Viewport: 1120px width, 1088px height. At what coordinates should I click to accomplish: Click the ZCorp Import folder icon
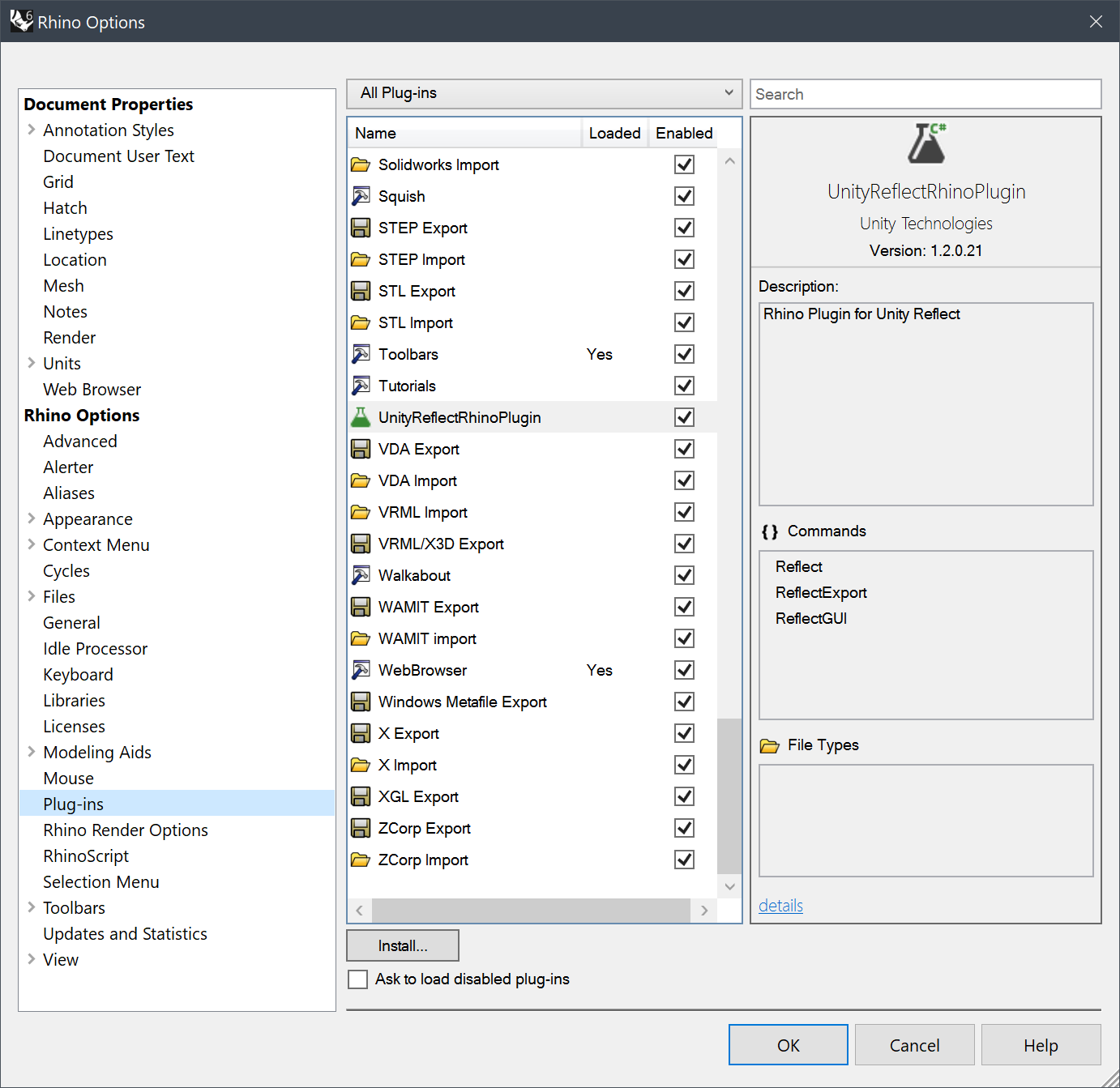[361, 860]
